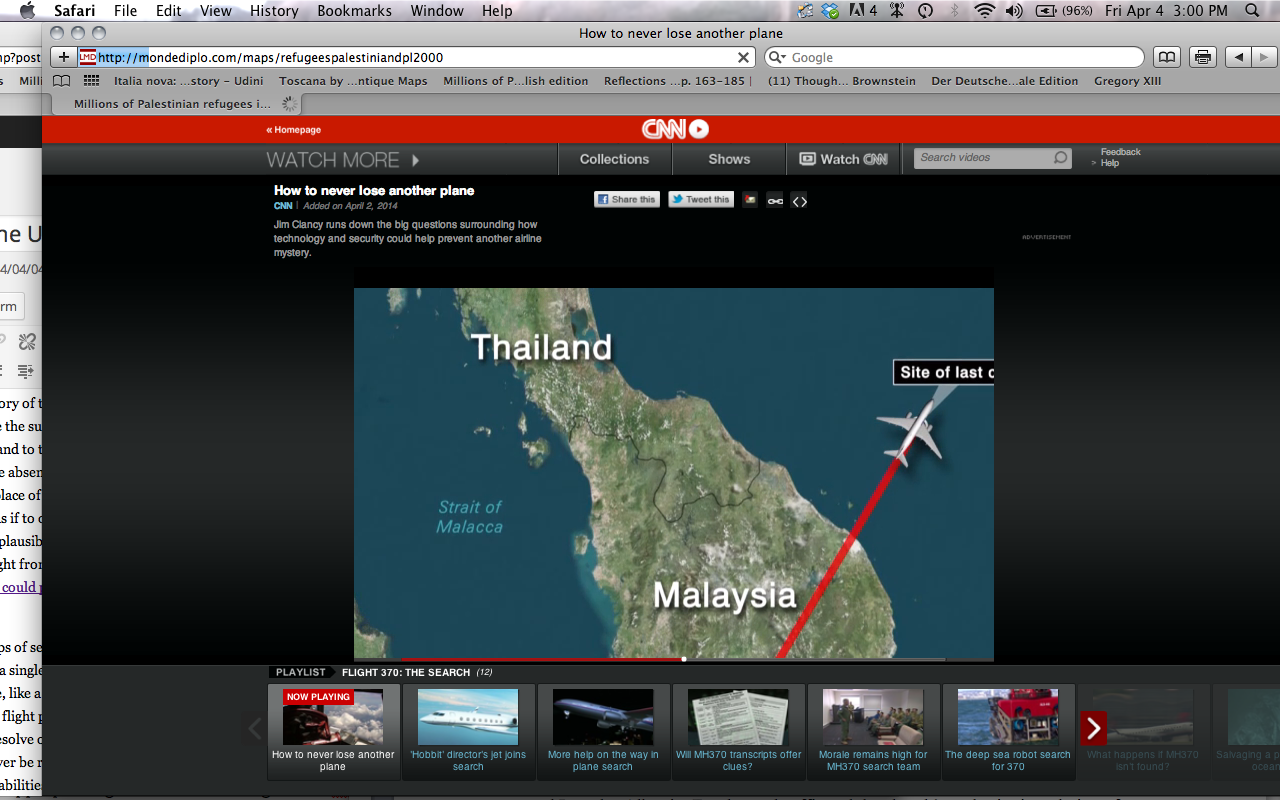The width and height of the screenshot is (1280, 800).
Task: Open the Google search engine dropdown
Action: 777,57
